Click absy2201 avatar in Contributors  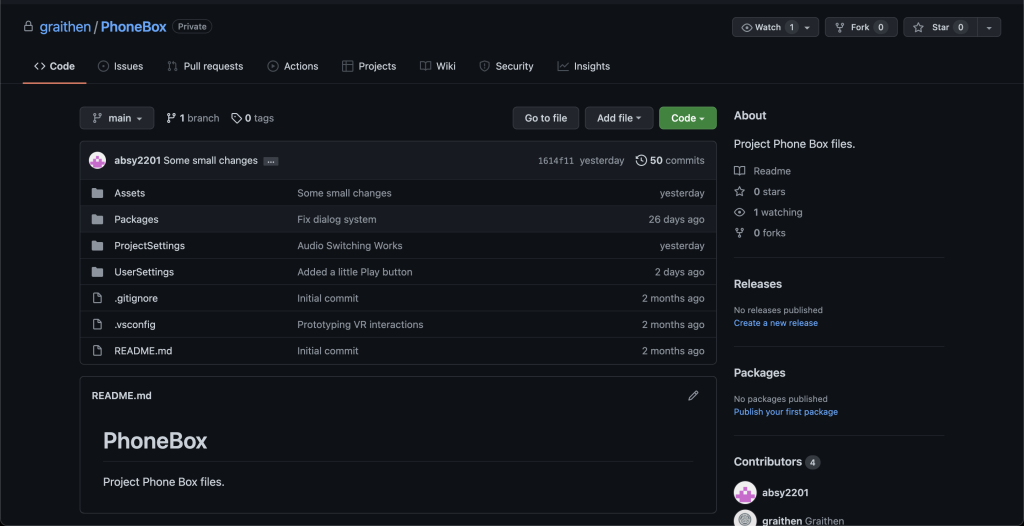coord(745,493)
